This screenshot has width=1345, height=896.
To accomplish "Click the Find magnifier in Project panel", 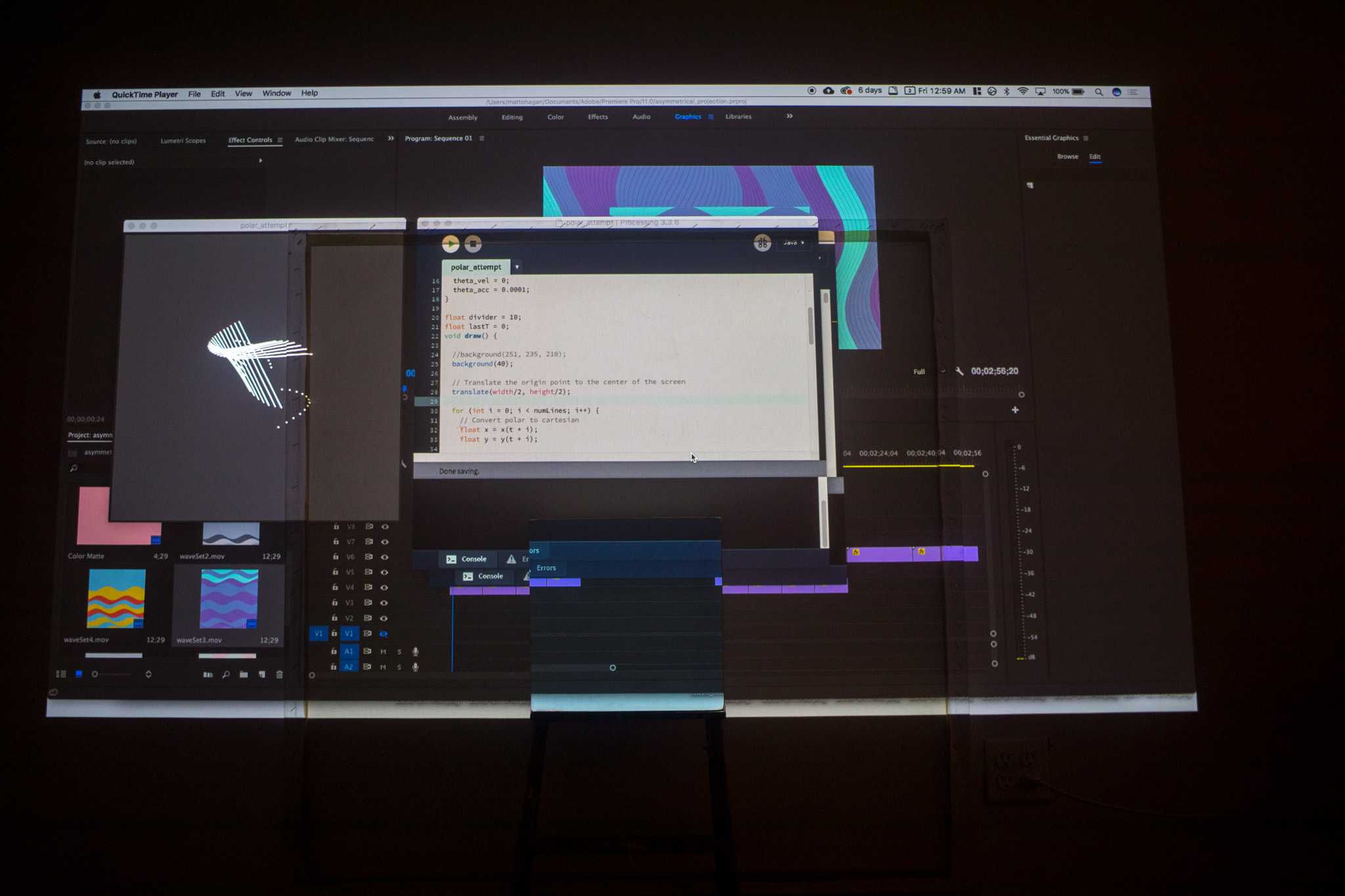I will pyautogui.click(x=226, y=674).
